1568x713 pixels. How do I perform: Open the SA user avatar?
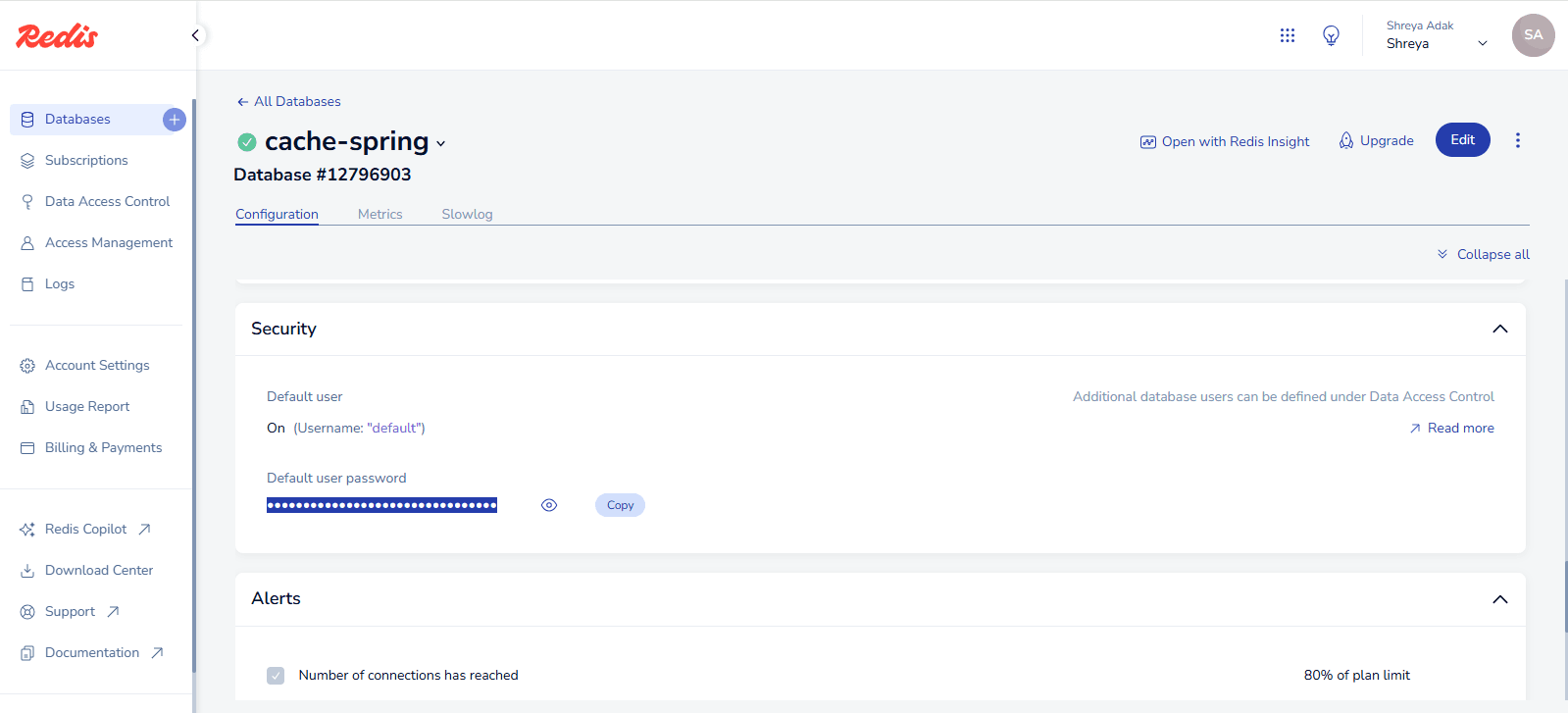(1533, 35)
